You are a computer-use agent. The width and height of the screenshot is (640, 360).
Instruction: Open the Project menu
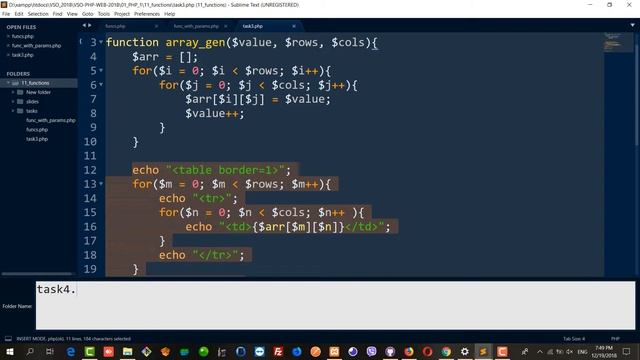pos(122,14)
